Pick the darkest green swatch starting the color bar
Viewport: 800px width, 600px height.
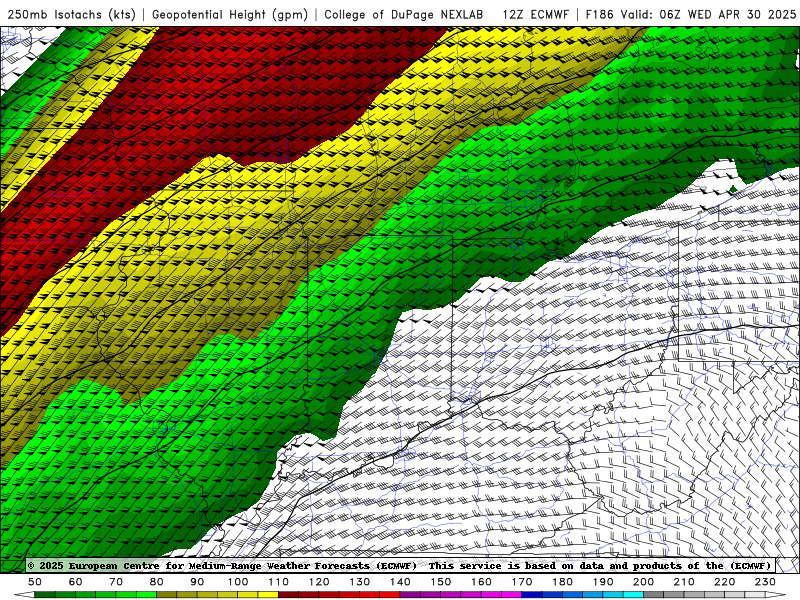point(44,595)
